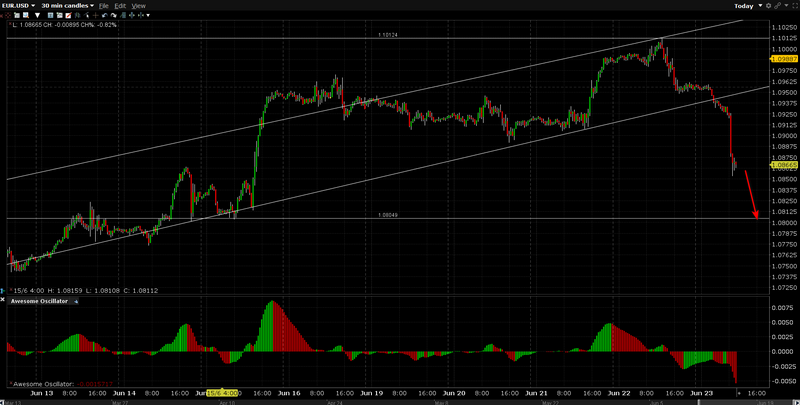Toggle the crosshair plus cursor icon
Image resolution: width=800 pixels, height=405 pixels.
tap(95, 15)
